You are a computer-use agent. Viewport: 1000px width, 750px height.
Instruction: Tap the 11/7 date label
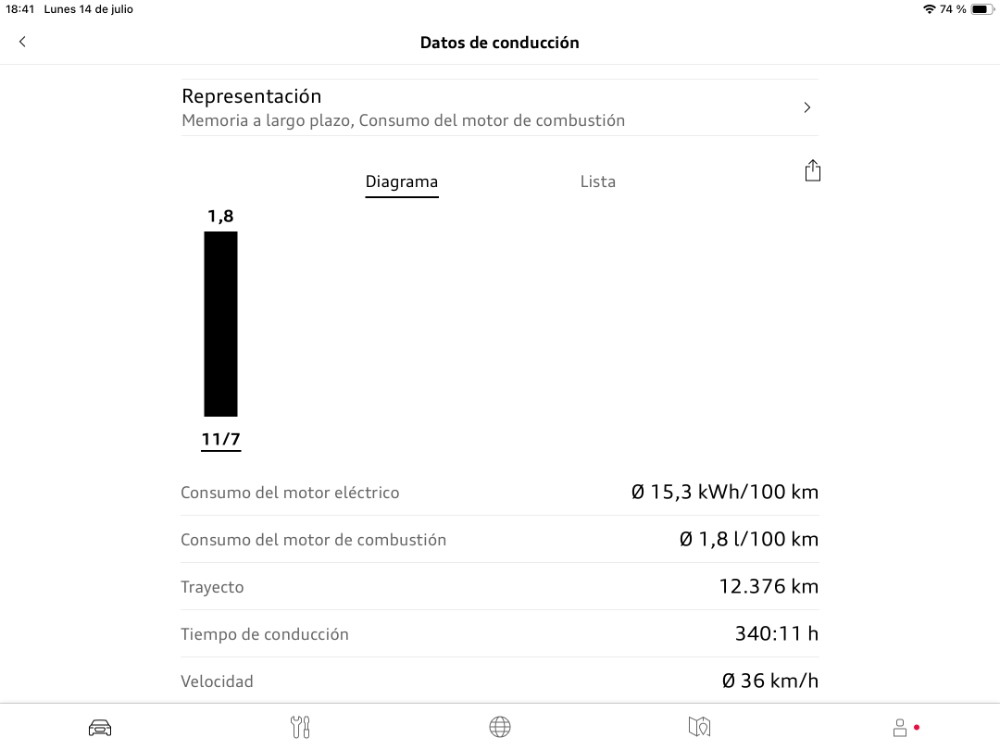[x=221, y=439]
